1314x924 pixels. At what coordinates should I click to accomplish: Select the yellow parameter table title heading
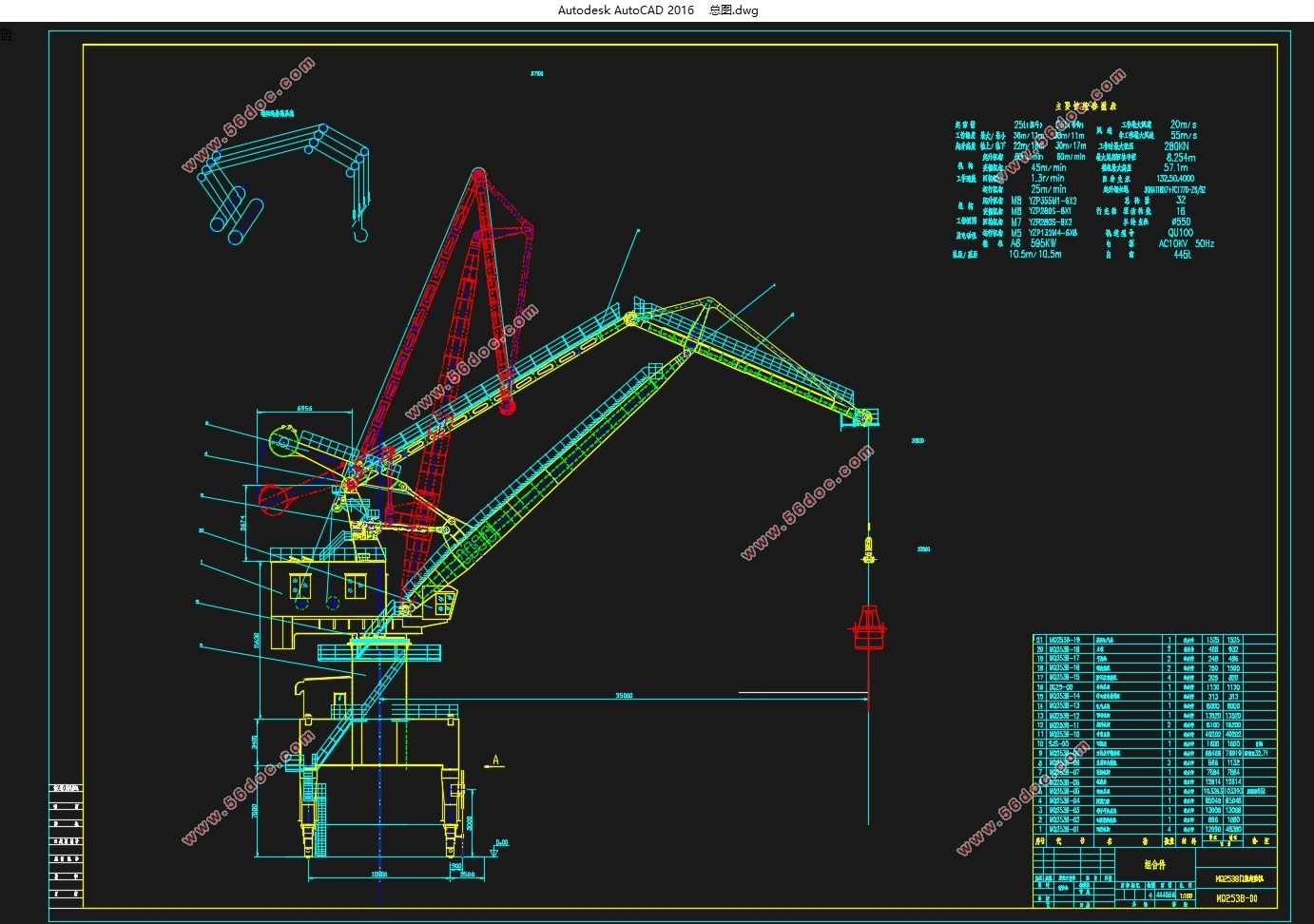tap(1086, 106)
